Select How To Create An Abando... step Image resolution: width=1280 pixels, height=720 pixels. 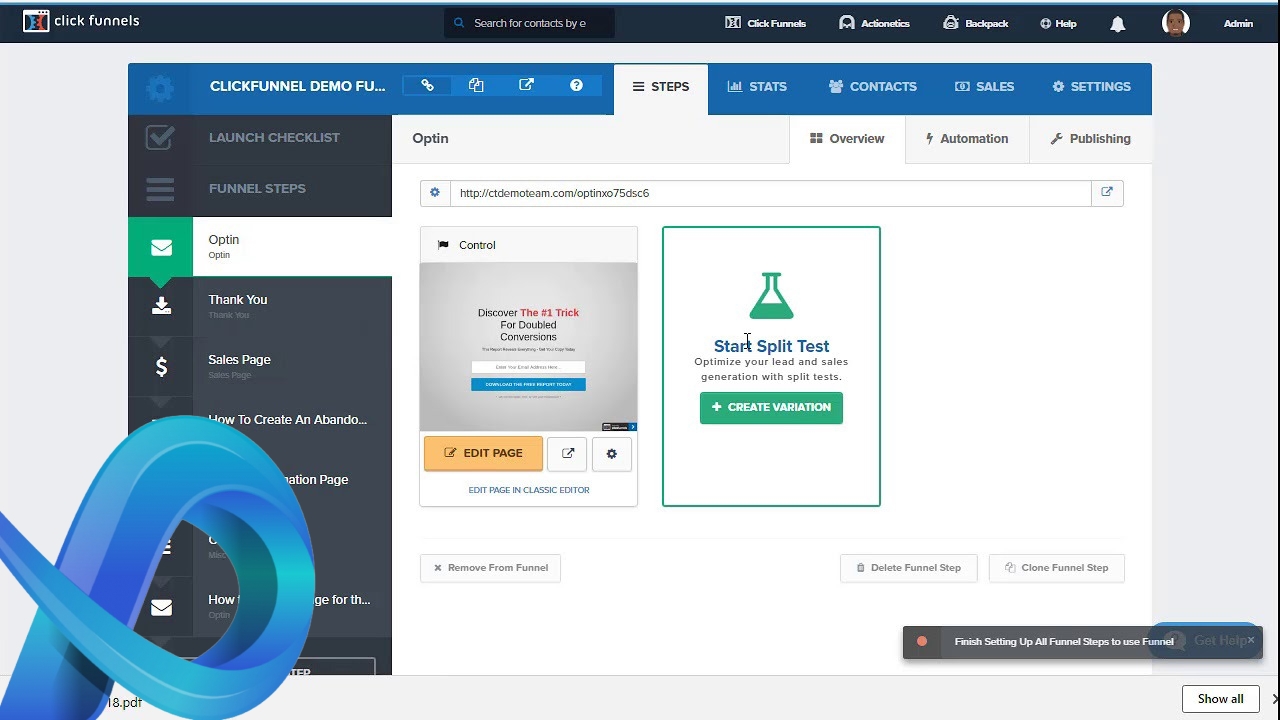click(x=287, y=420)
